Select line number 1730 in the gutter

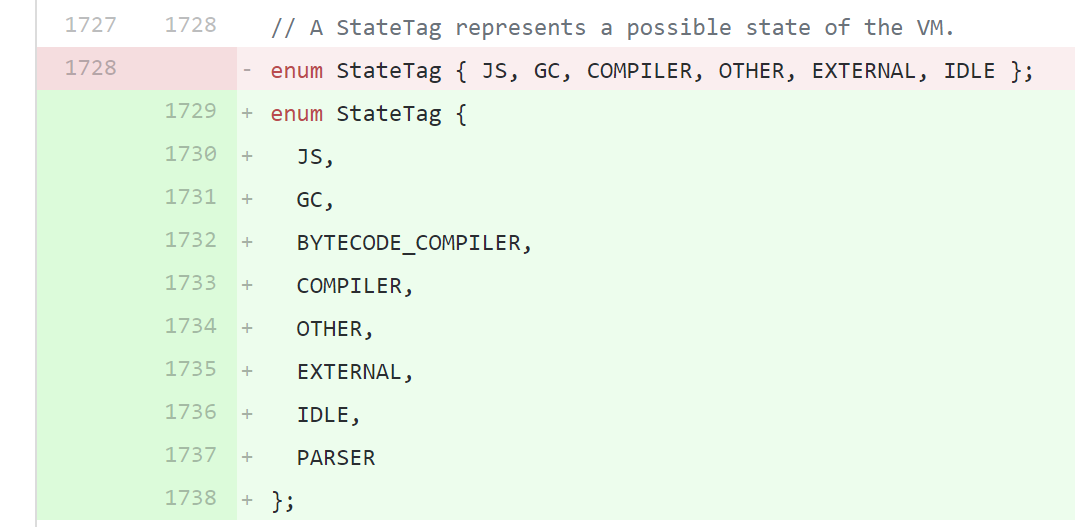pyautogui.click(x=191, y=154)
